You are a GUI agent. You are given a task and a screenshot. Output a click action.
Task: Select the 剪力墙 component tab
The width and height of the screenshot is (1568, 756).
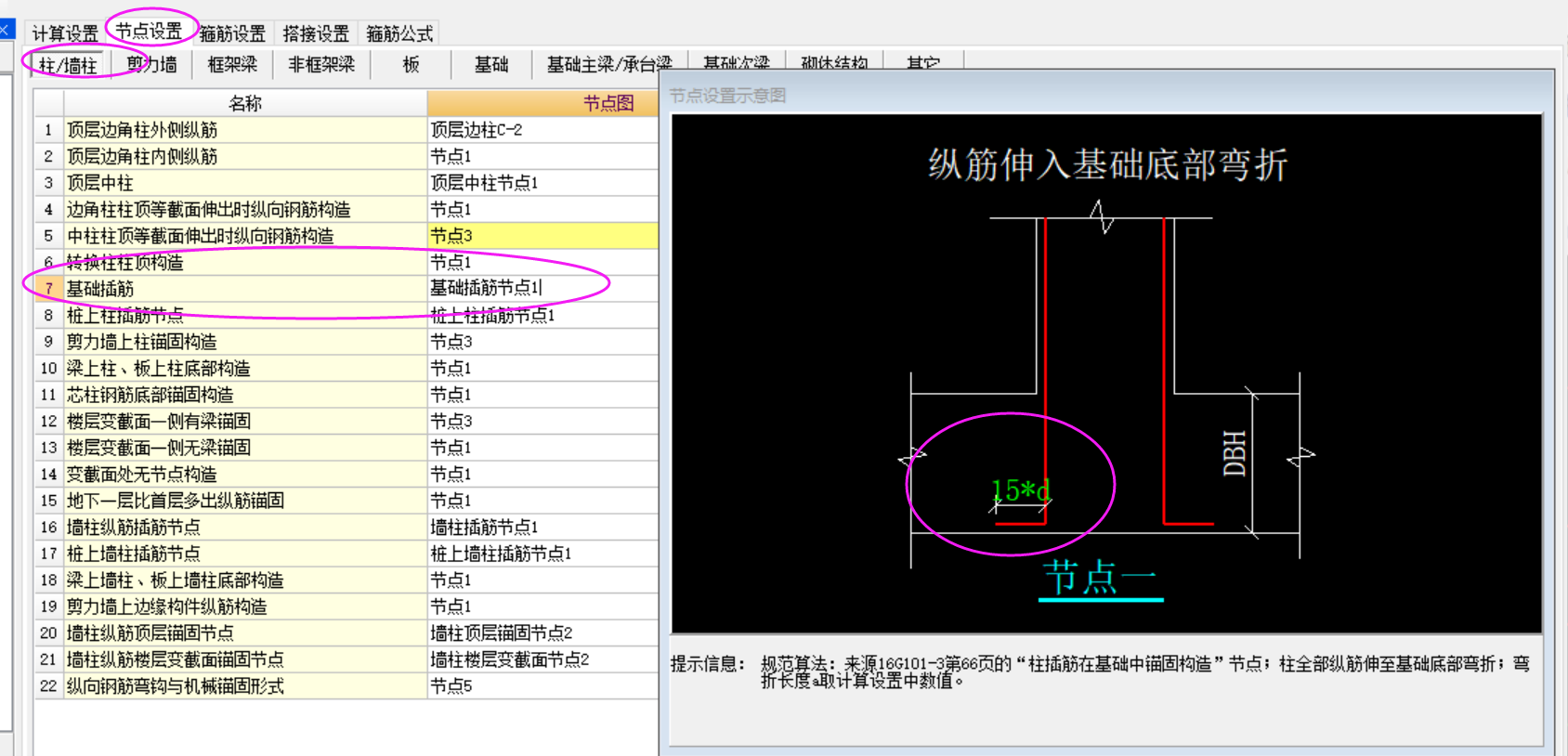pyautogui.click(x=152, y=64)
